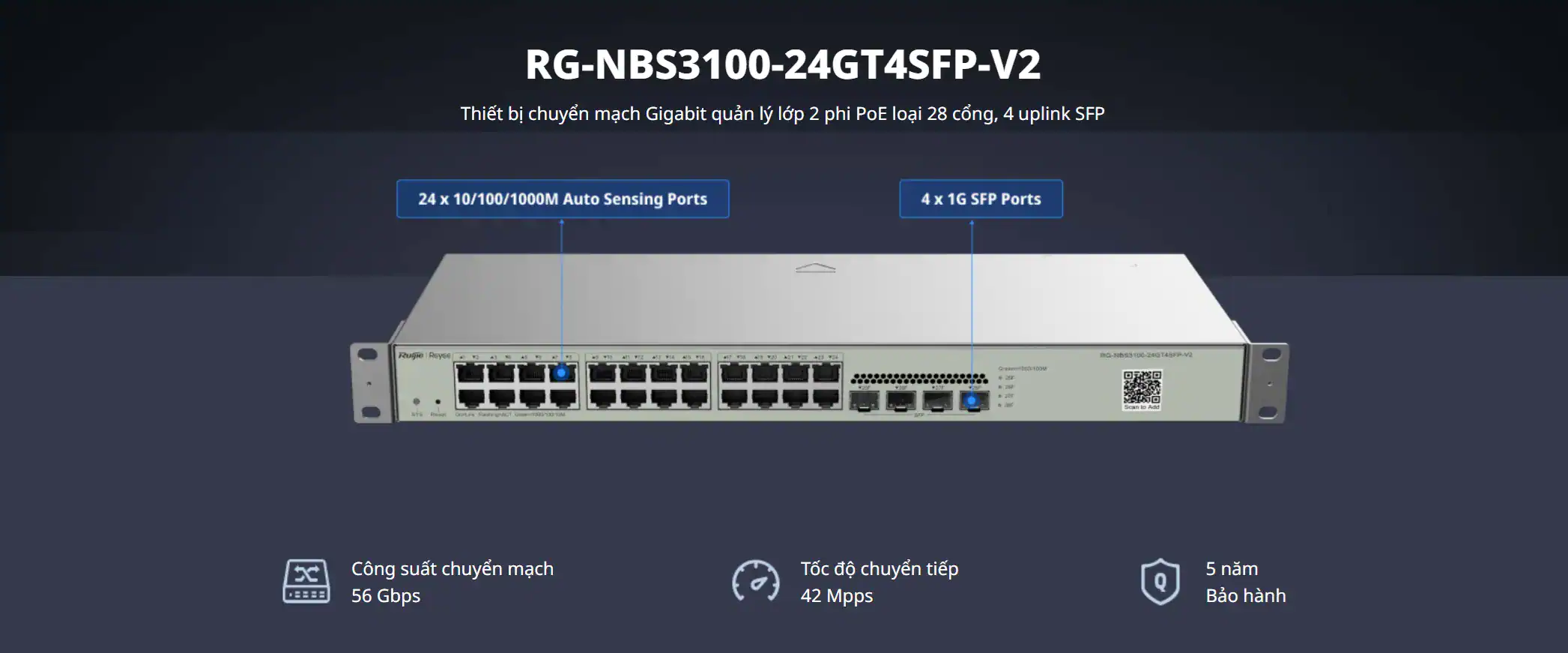Click the forwarding rate speedometer icon
The height and width of the screenshot is (653, 1568).
click(x=755, y=581)
